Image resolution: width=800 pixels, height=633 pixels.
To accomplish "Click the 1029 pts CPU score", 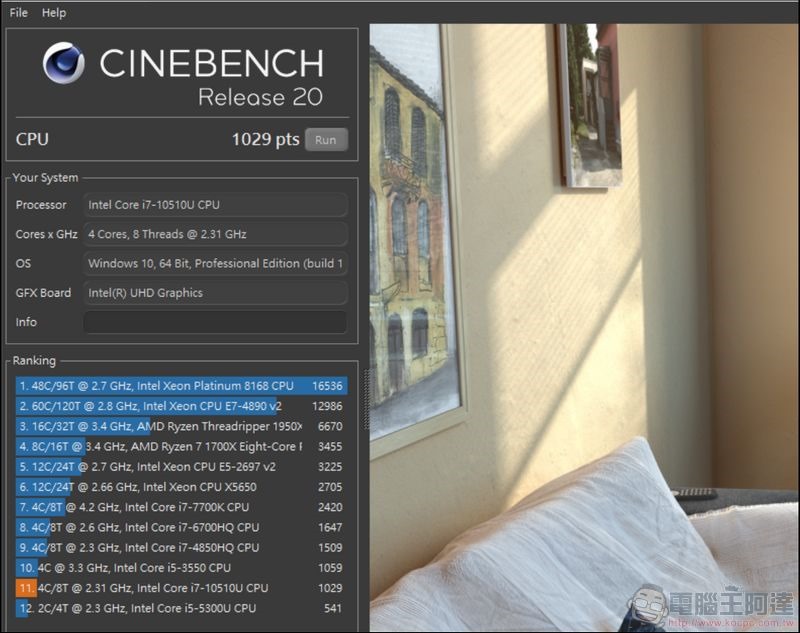I will [x=265, y=139].
